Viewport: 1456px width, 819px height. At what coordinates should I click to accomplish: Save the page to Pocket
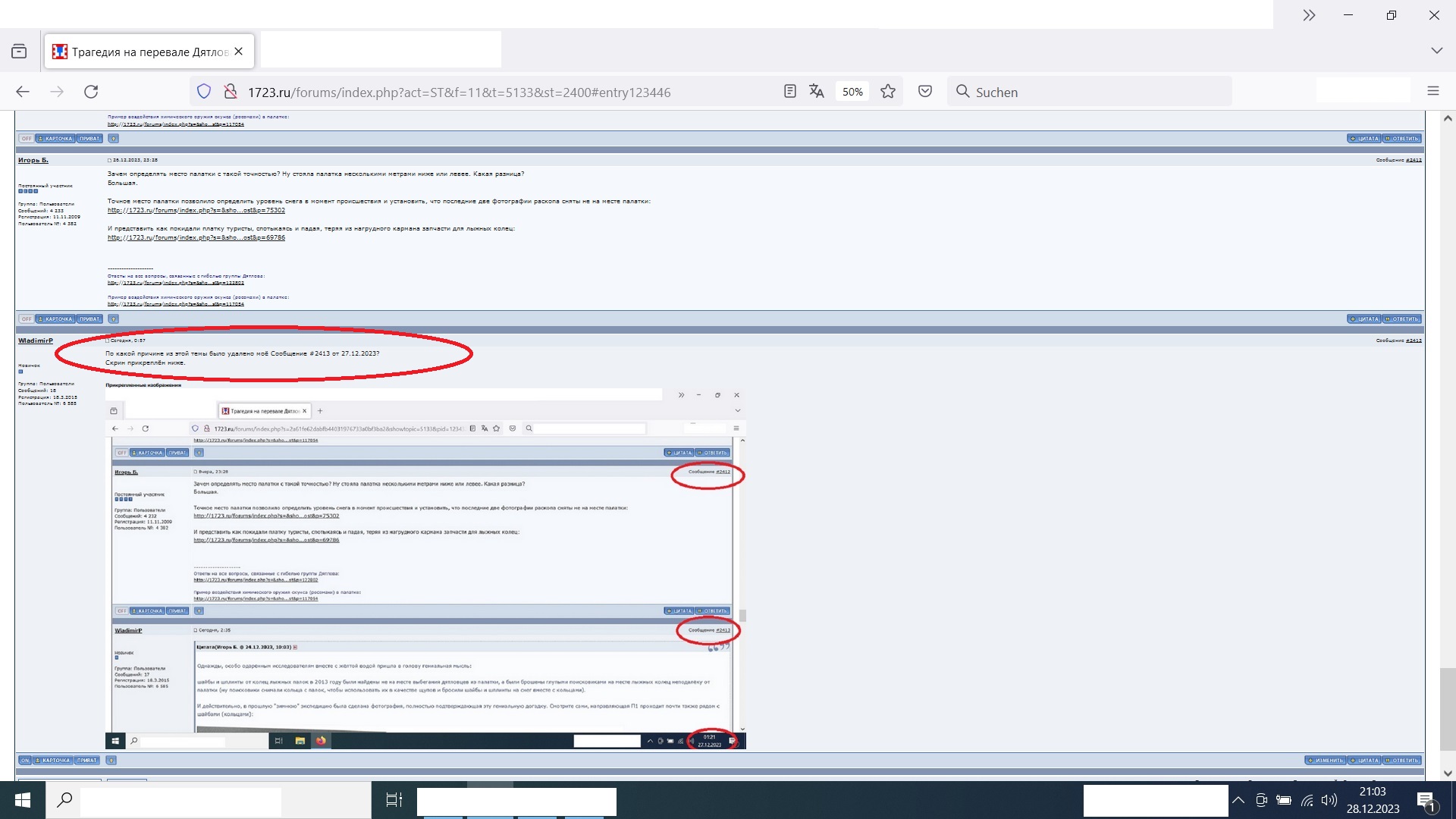[925, 92]
